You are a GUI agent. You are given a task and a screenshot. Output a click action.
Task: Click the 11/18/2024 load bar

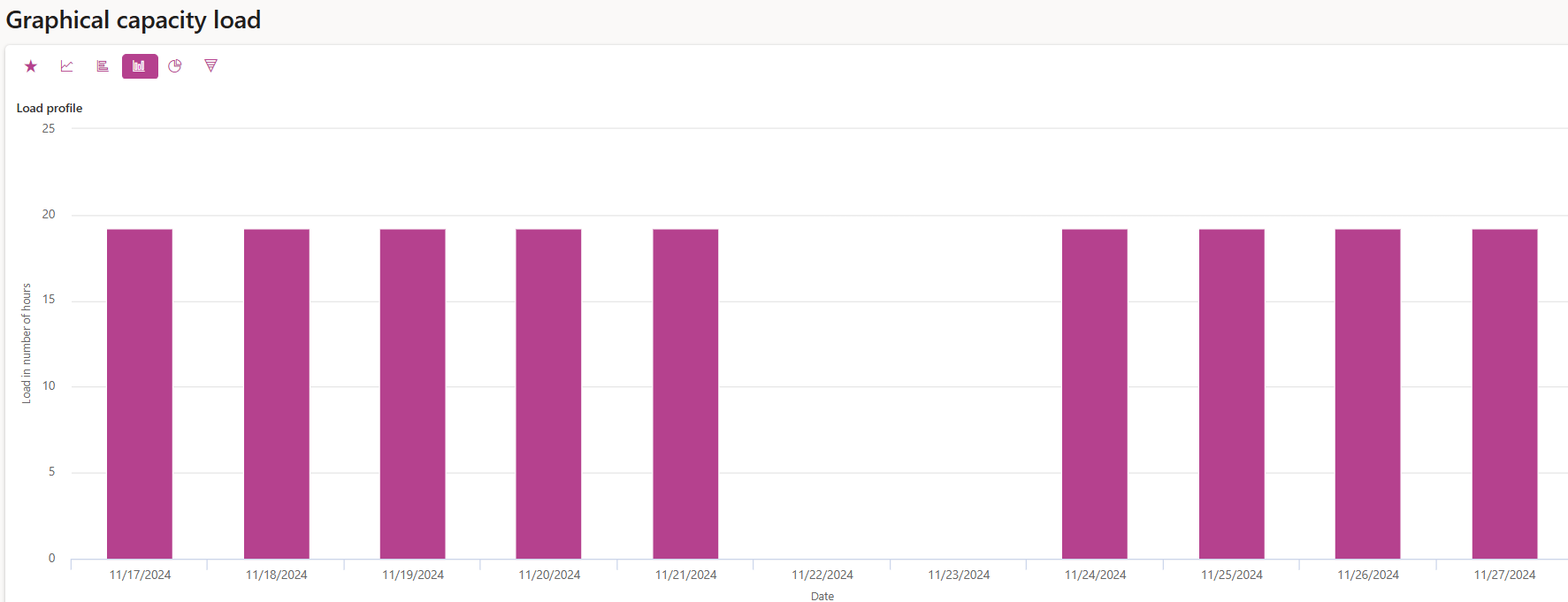click(x=277, y=393)
